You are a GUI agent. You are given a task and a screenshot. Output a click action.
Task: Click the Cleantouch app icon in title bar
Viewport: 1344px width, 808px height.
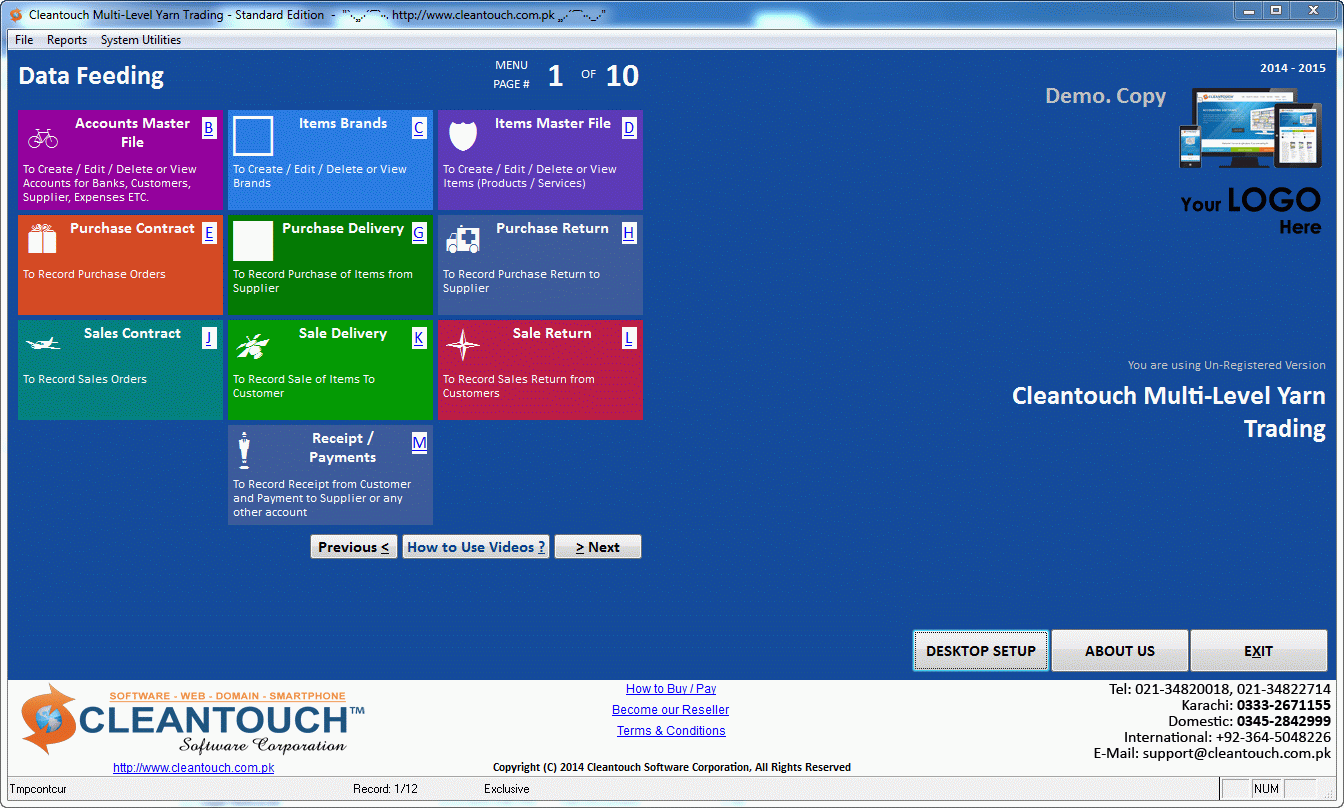[x=16, y=15]
